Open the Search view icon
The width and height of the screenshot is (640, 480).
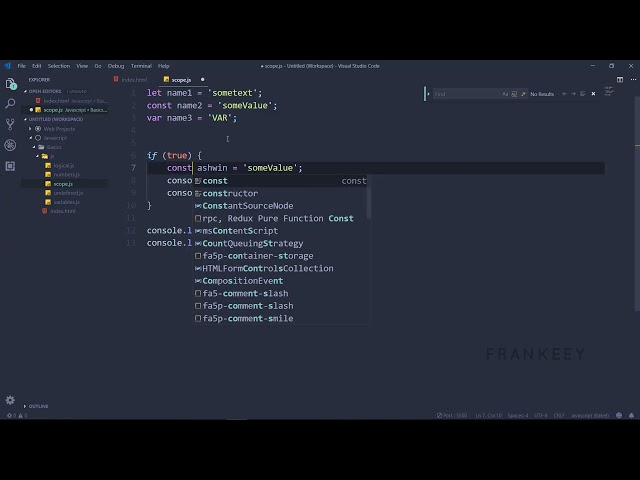tap(10, 104)
